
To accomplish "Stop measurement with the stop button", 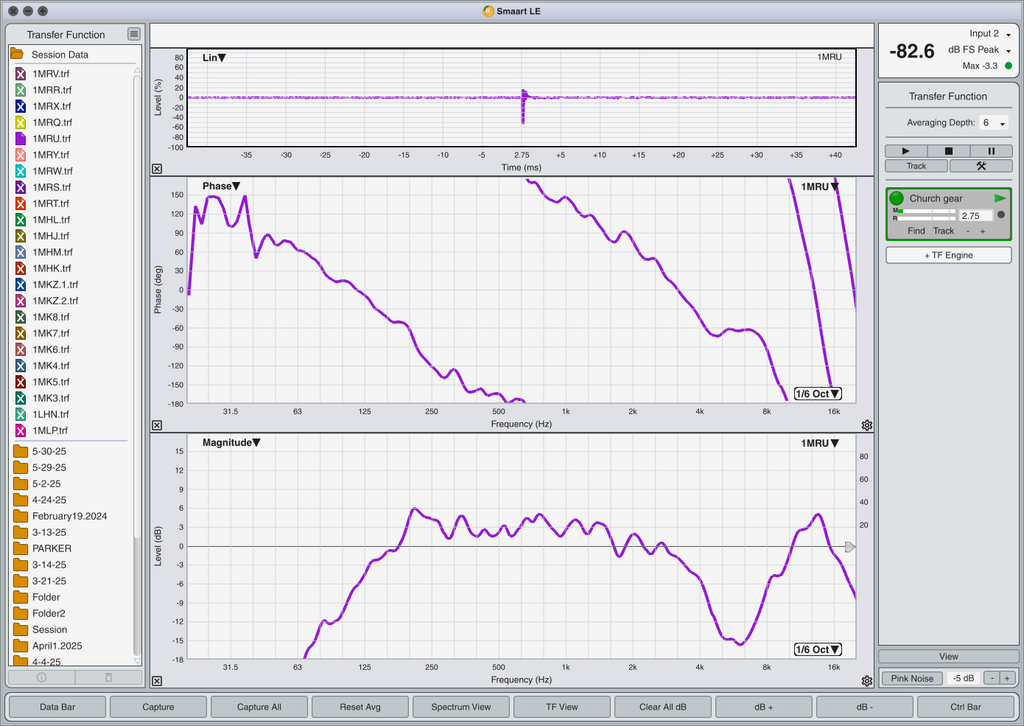I will [x=948, y=151].
